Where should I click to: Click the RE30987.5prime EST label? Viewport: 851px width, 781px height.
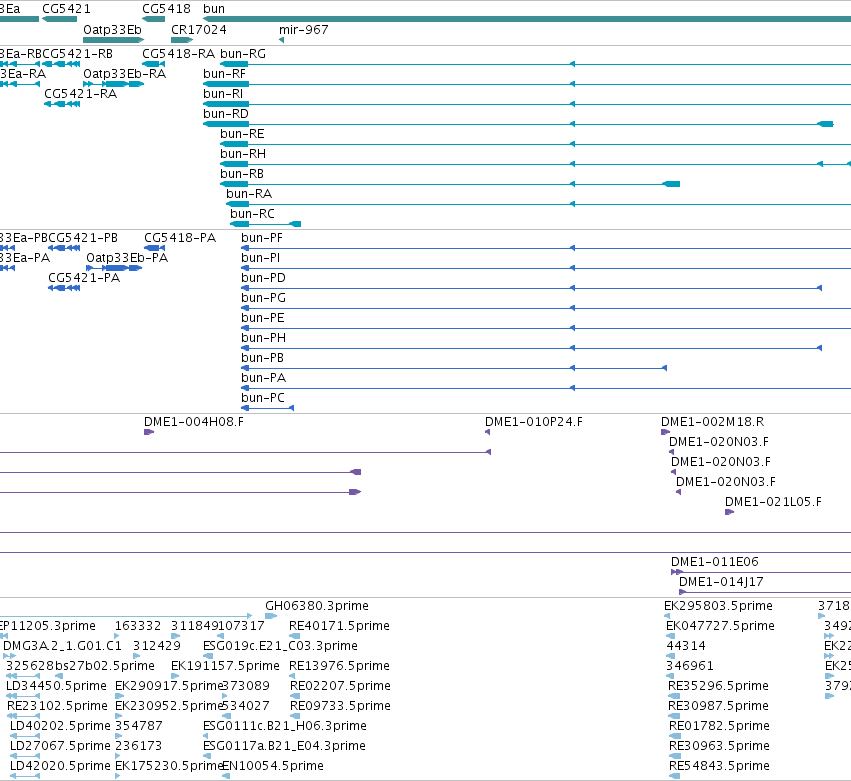(719, 706)
